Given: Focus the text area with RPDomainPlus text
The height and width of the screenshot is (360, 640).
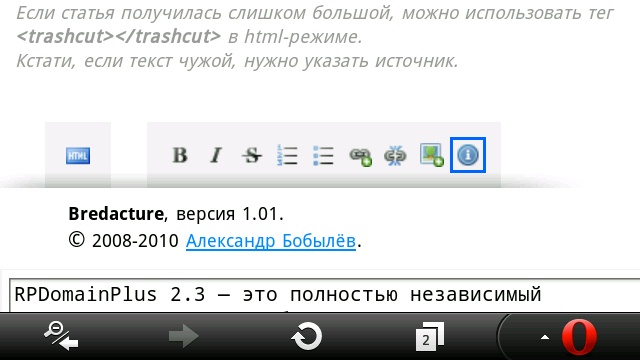Looking at the screenshot, I should pyautogui.click(x=324, y=295).
